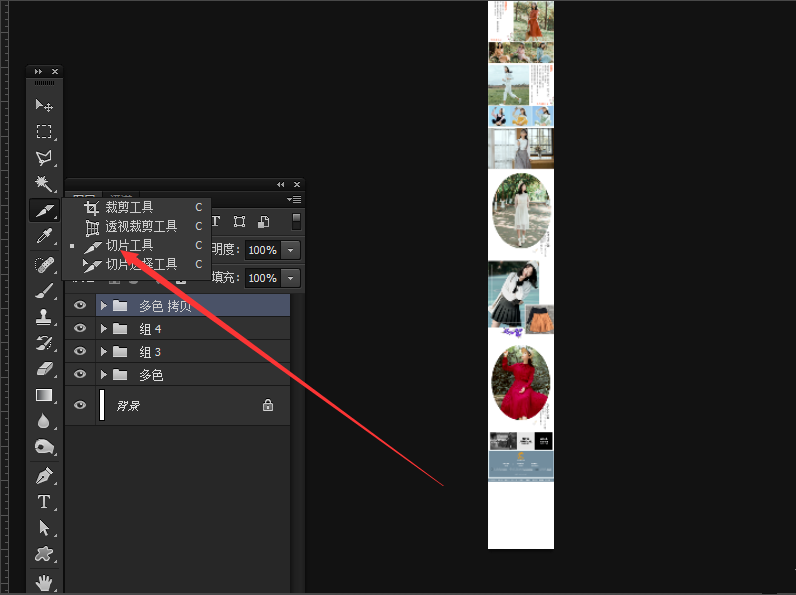Select the Hand tool
This screenshot has height=595, width=796.
click(x=44, y=583)
